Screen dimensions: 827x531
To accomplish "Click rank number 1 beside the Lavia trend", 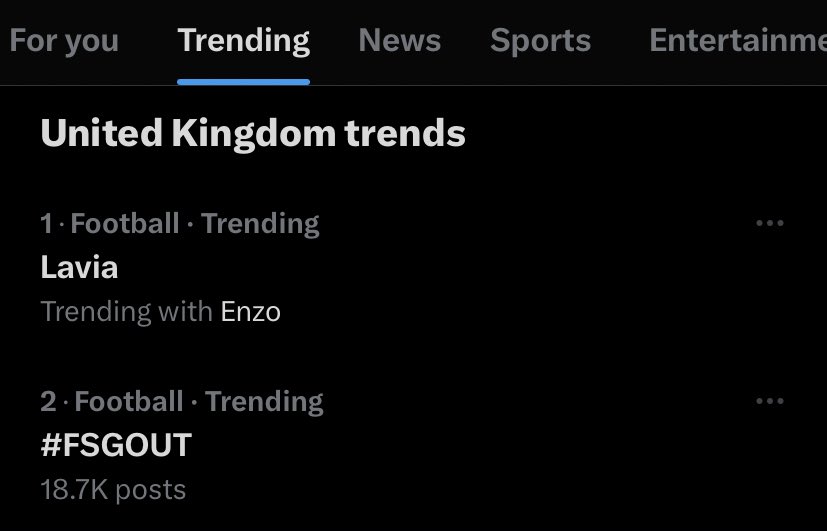I will (x=46, y=224).
